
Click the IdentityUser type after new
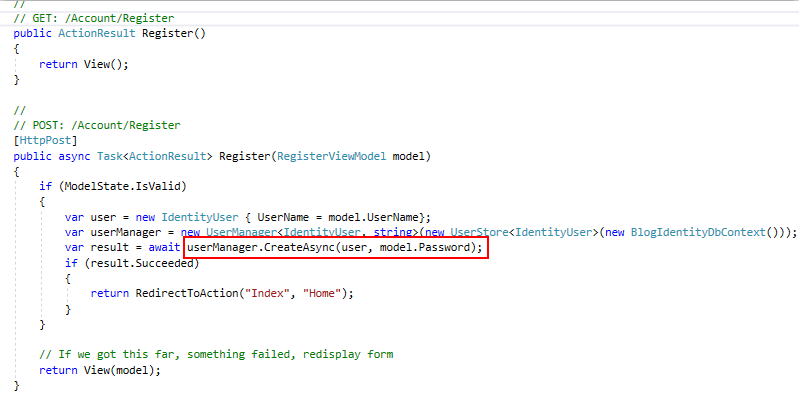click(x=200, y=217)
